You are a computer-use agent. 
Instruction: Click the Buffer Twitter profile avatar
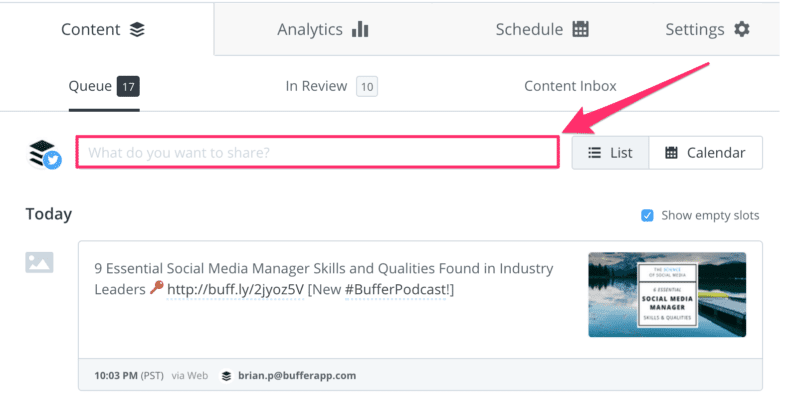pos(44,154)
